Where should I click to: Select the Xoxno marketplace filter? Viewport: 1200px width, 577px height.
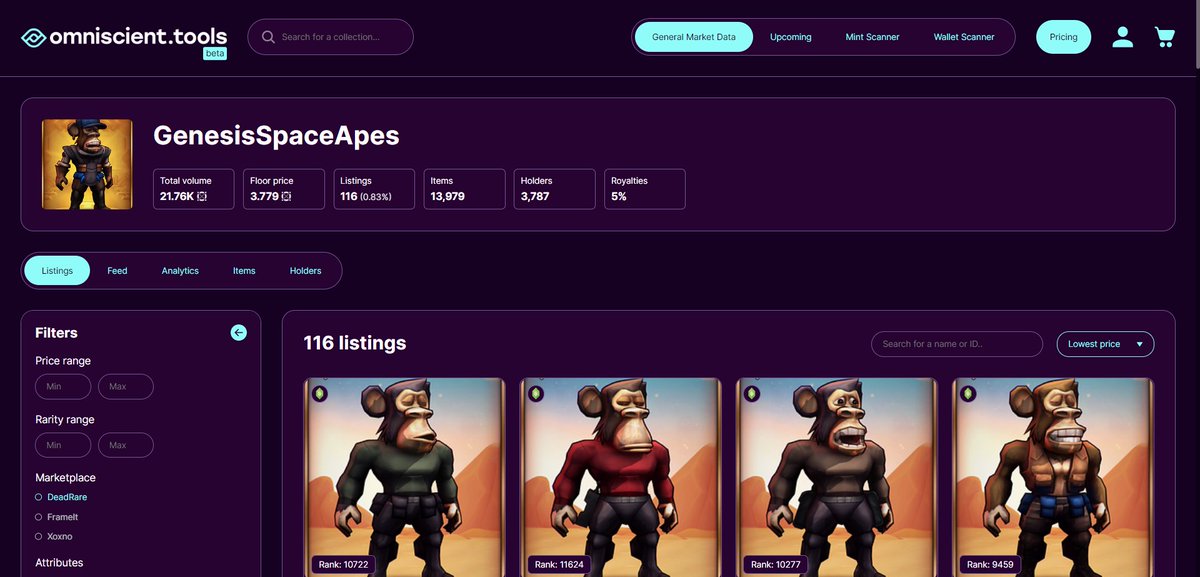click(54, 537)
